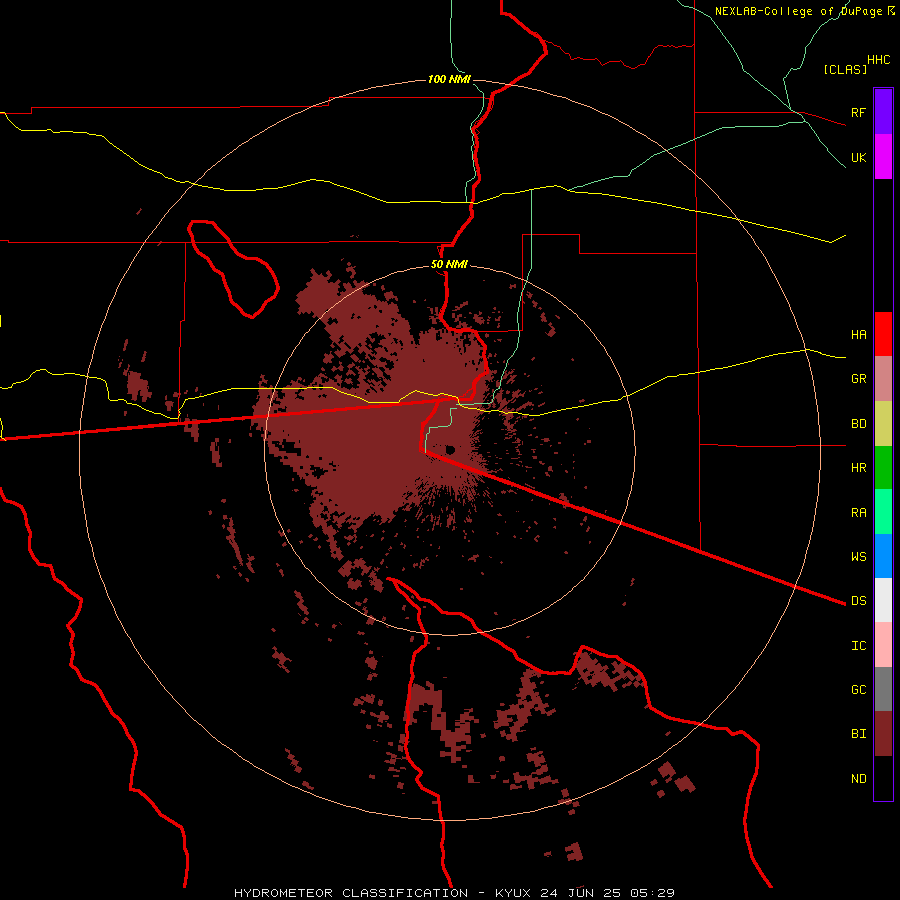Click the HR legend label
Image resolution: width=900 pixels, height=900 pixels.
coord(858,468)
